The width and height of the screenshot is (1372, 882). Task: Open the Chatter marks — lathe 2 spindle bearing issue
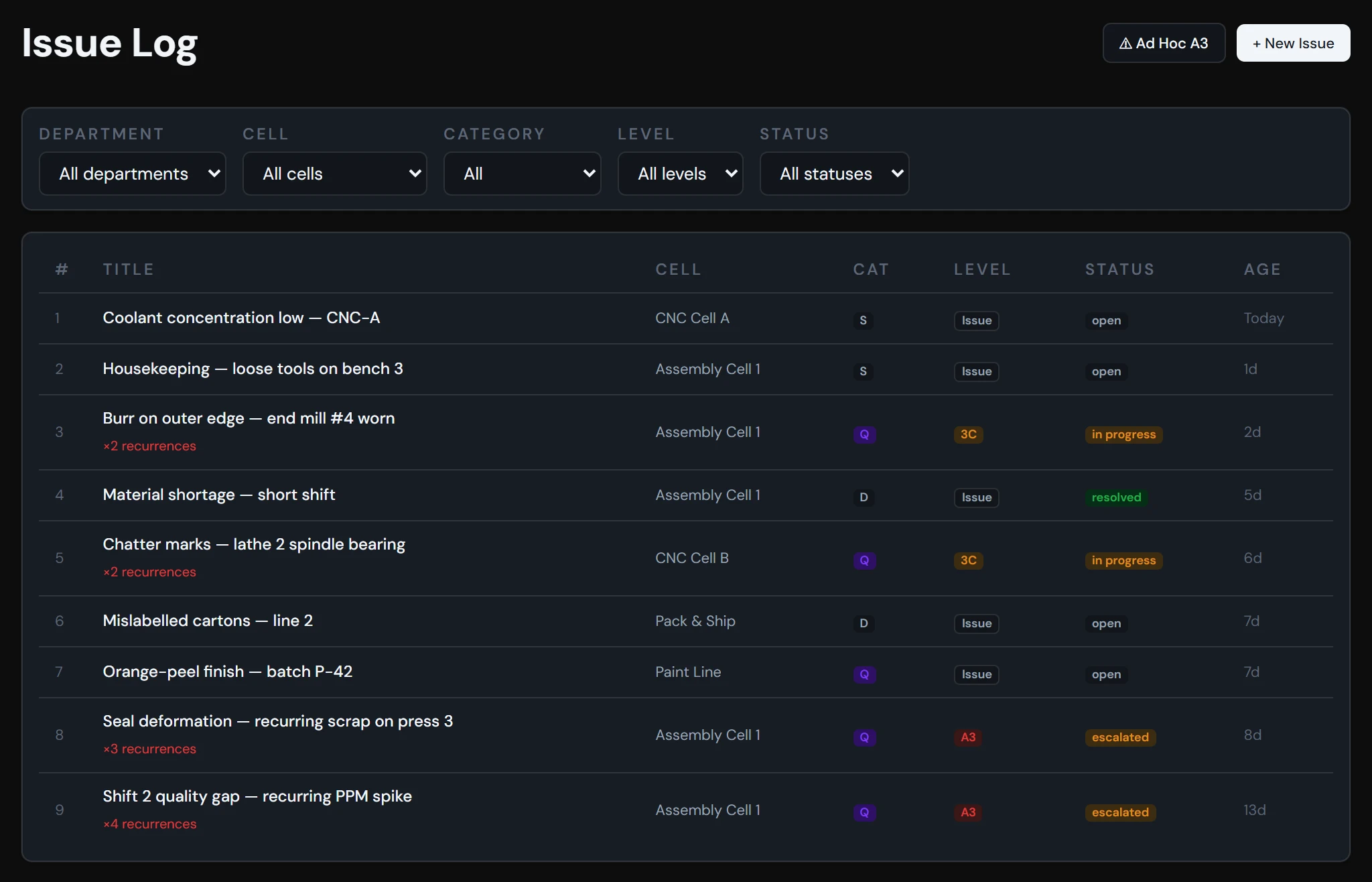tap(254, 544)
